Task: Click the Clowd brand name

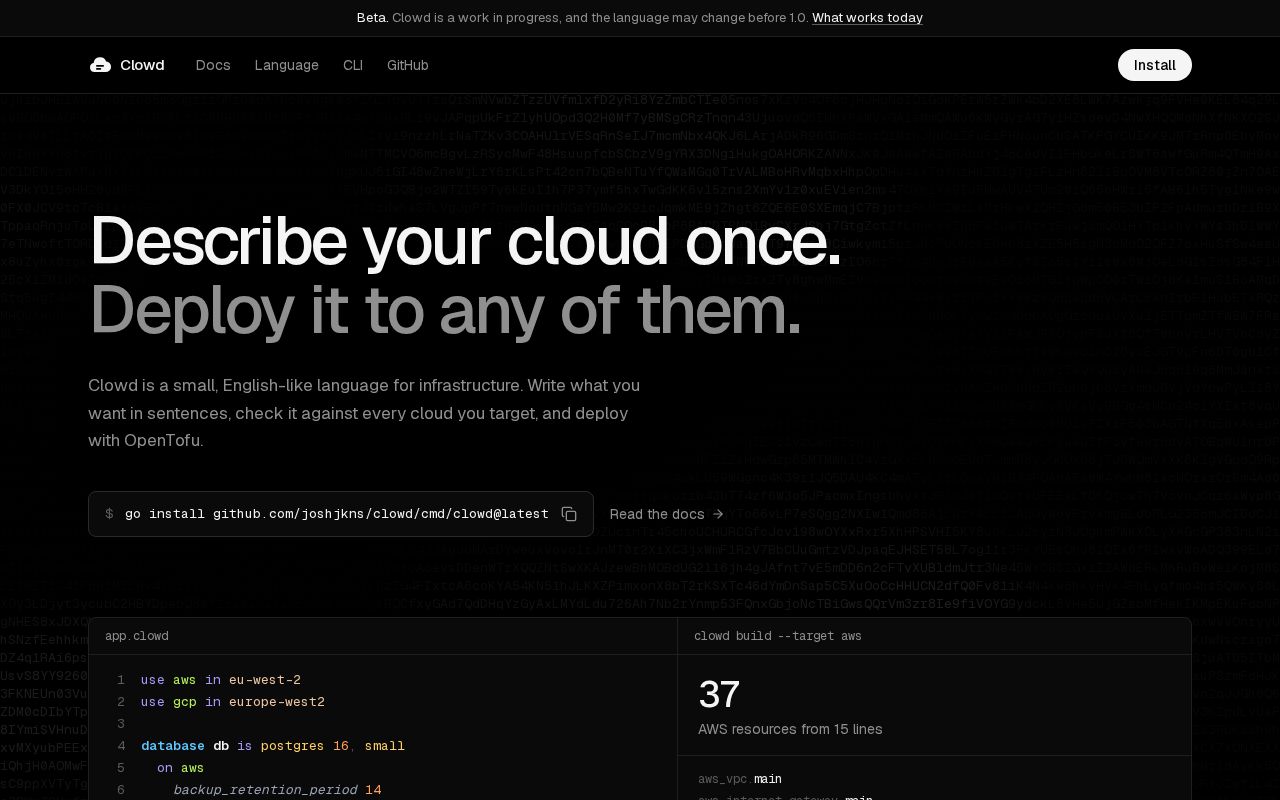Action: pyautogui.click(x=142, y=65)
